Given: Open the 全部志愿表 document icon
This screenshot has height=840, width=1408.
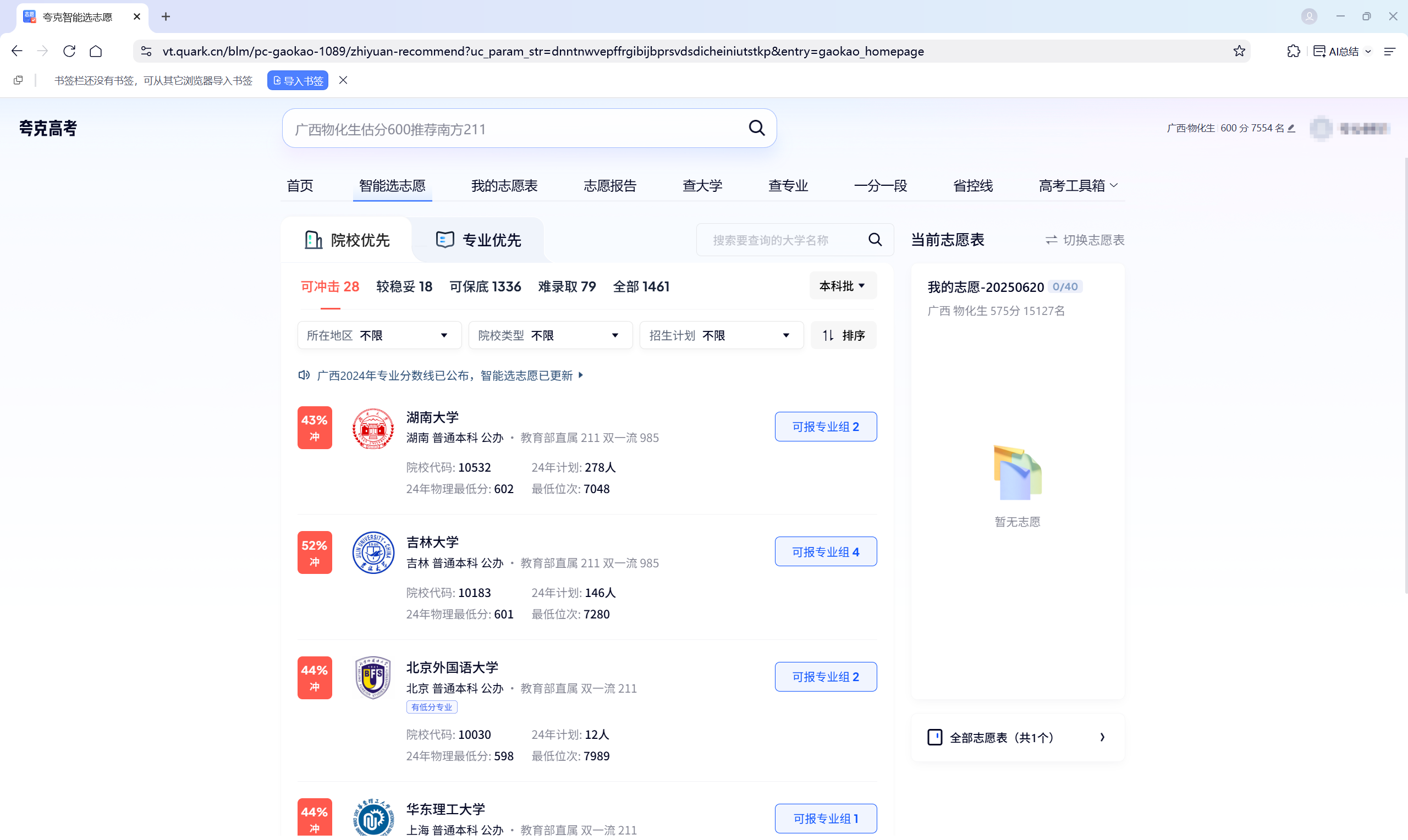Looking at the screenshot, I should tap(935, 737).
